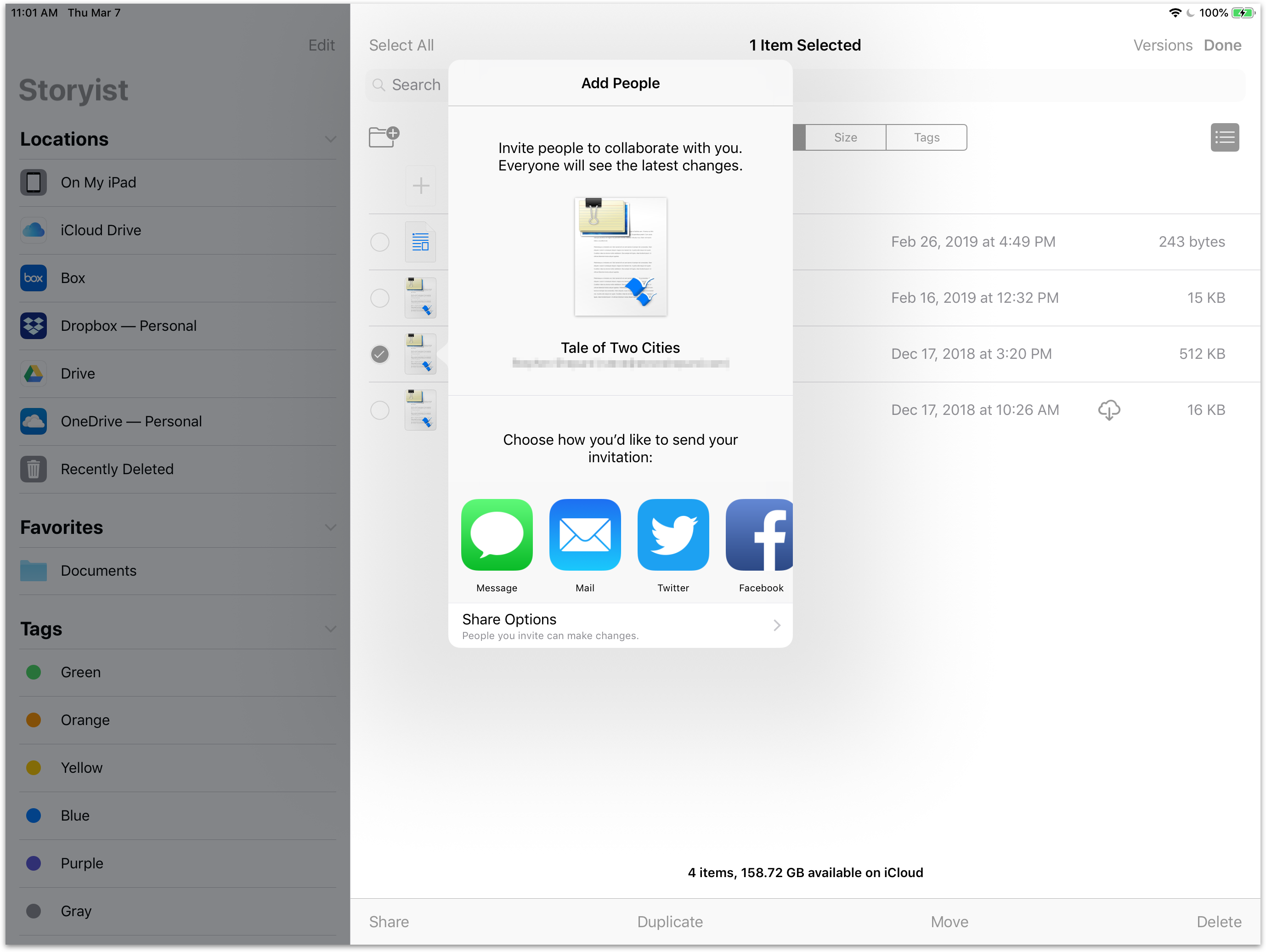The height and width of the screenshot is (952, 1266).
Task: Open Versions for selected item
Action: (1163, 45)
